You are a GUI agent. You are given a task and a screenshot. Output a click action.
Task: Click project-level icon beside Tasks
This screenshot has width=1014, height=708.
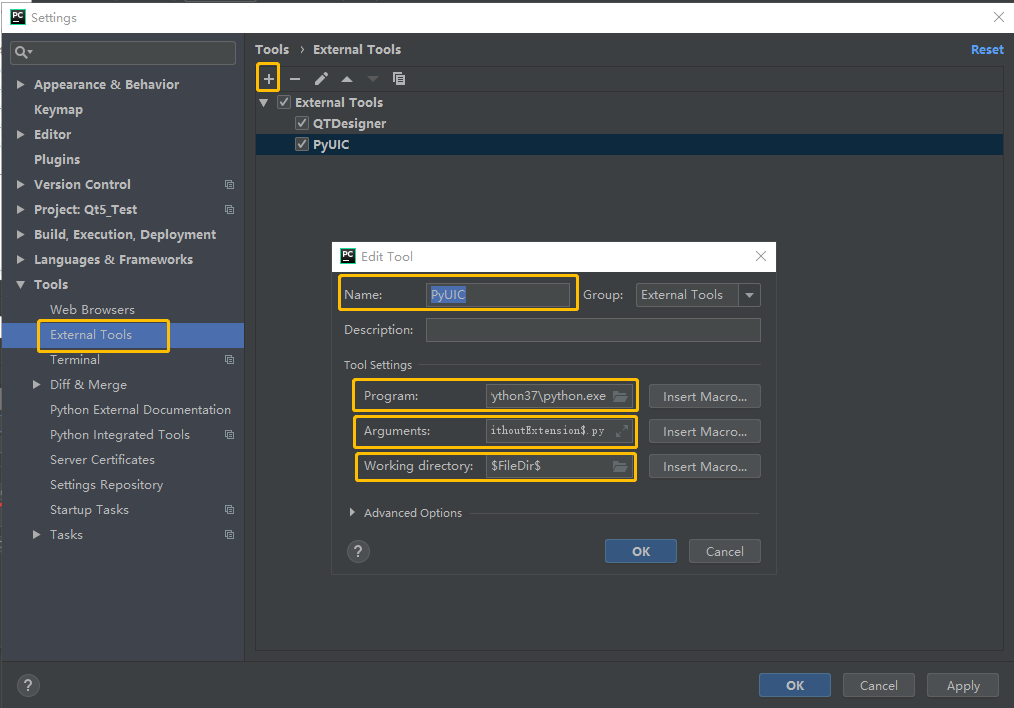click(230, 535)
